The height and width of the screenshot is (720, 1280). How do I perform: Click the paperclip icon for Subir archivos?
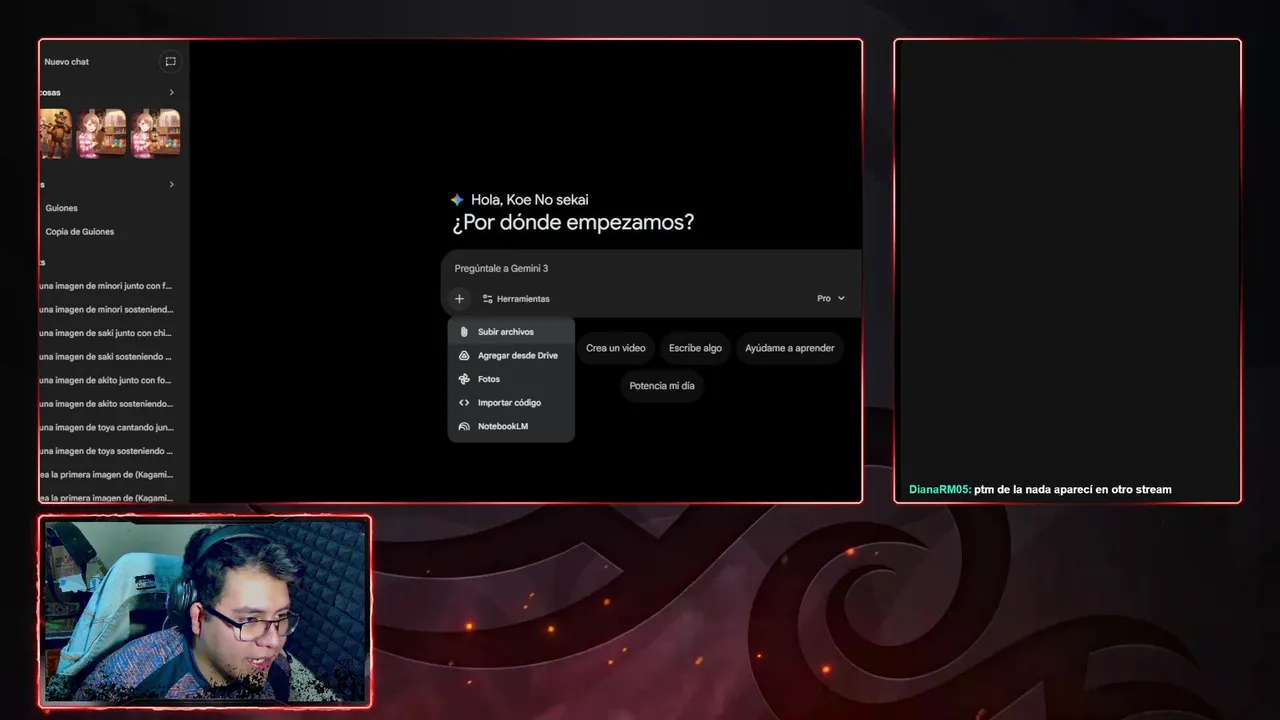click(464, 332)
